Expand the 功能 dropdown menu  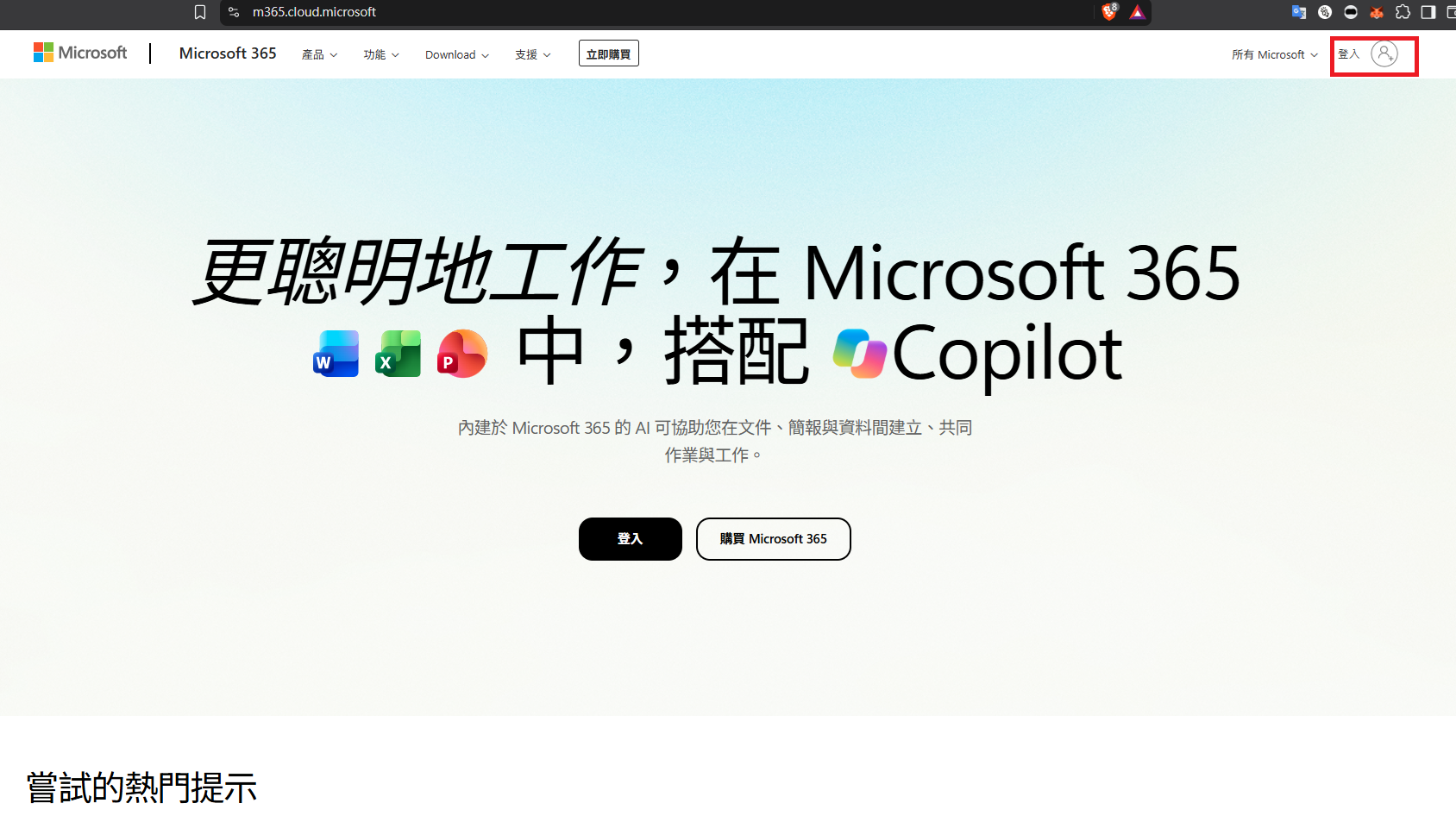click(381, 54)
